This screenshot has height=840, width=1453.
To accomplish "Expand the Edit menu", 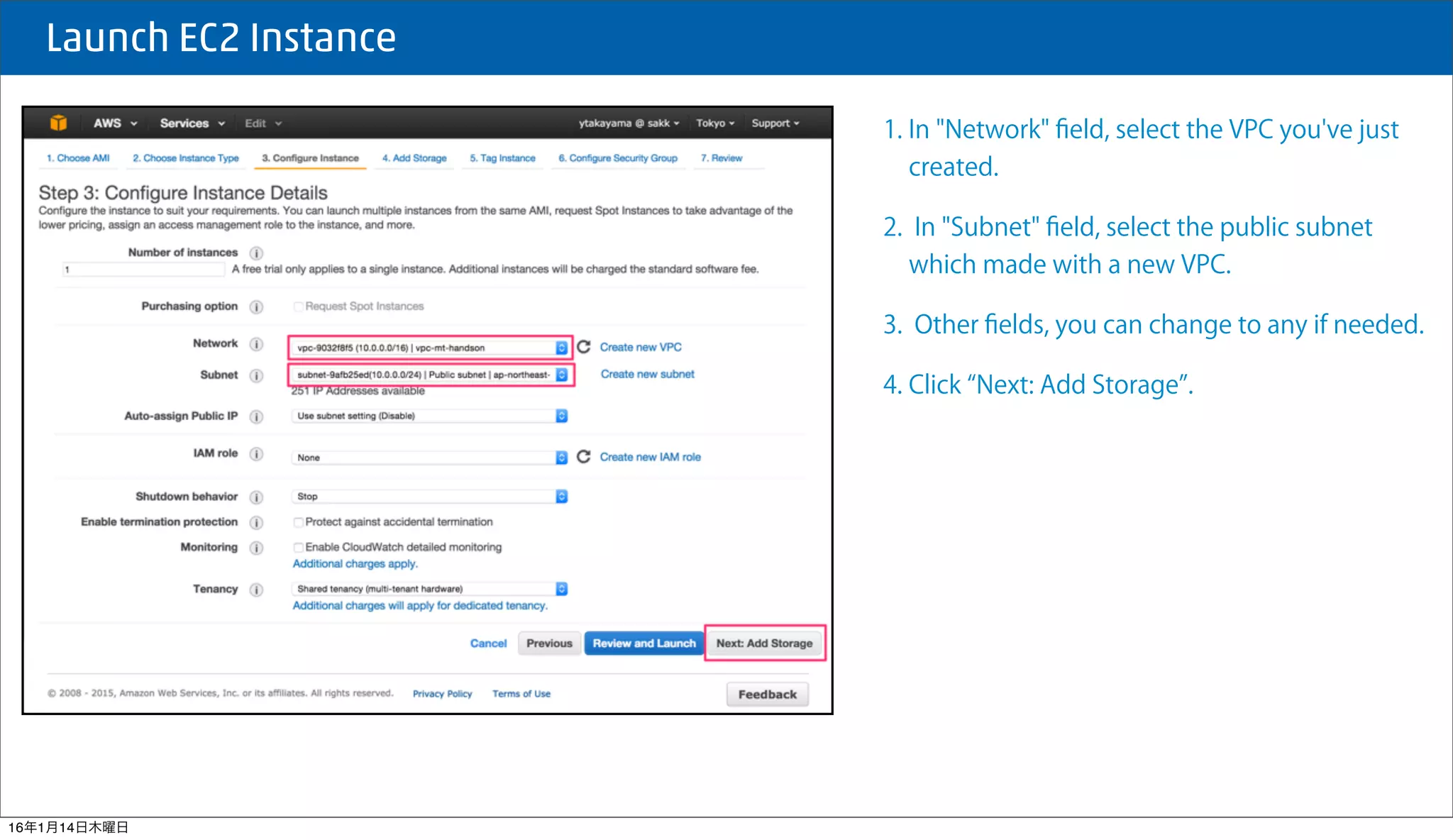I will [263, 123].
